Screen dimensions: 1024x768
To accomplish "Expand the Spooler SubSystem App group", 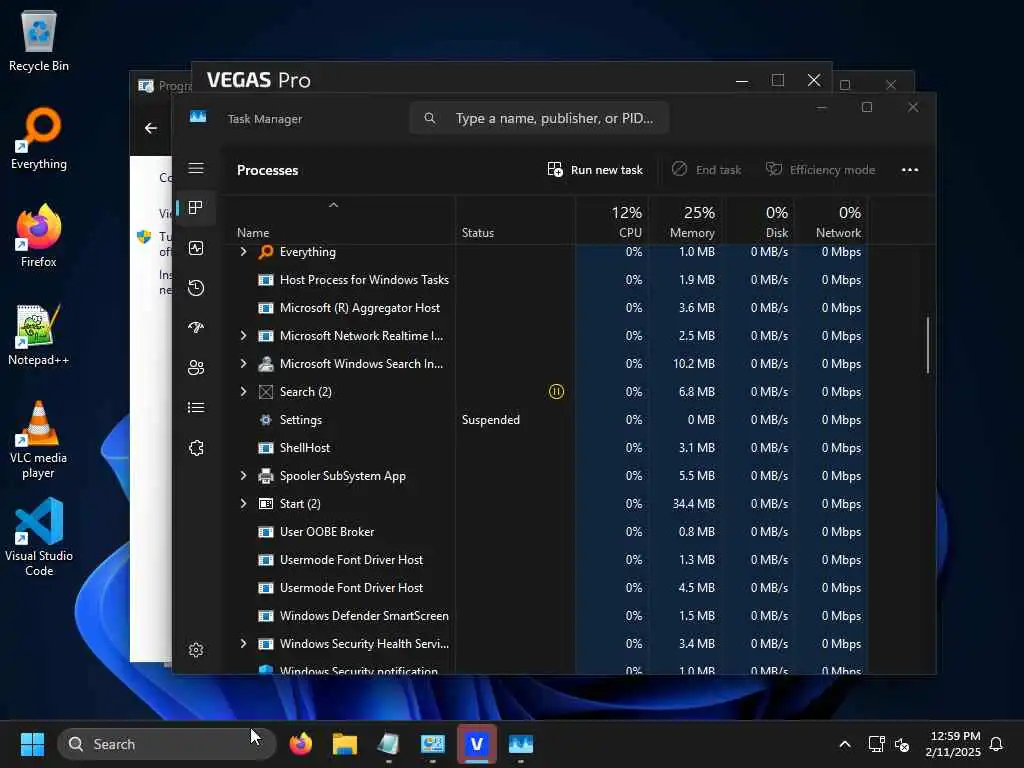I will point(244,476).
